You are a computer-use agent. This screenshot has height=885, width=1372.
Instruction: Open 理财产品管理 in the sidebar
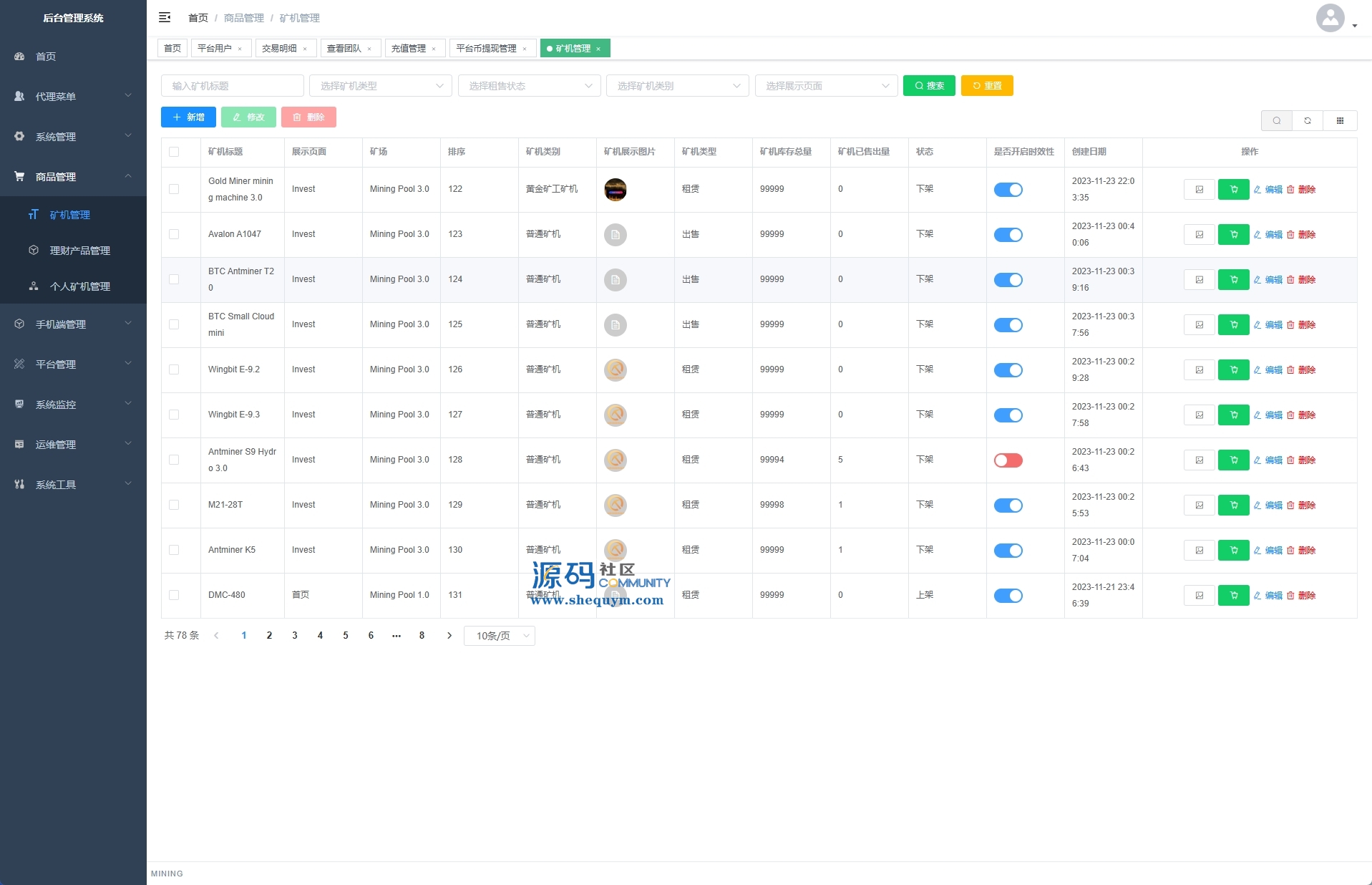[x=79, y=251]
